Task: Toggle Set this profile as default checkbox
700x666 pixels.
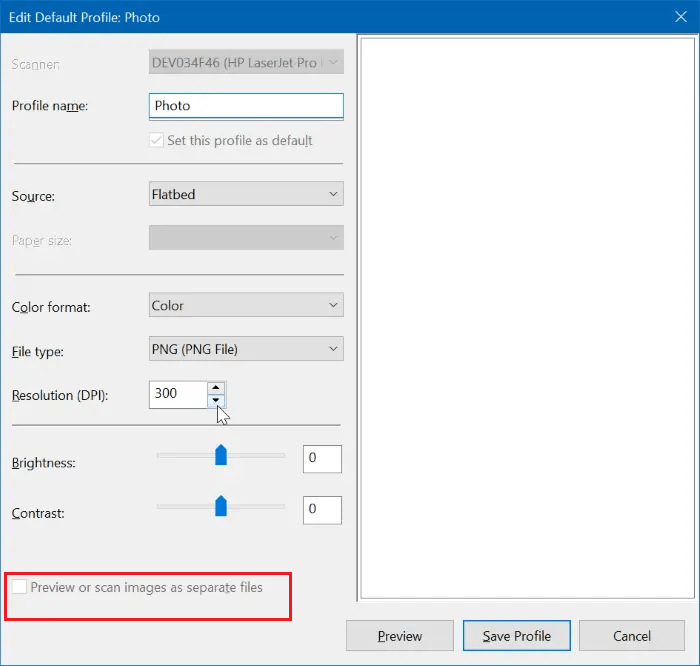Action: [x=156, y=140]
